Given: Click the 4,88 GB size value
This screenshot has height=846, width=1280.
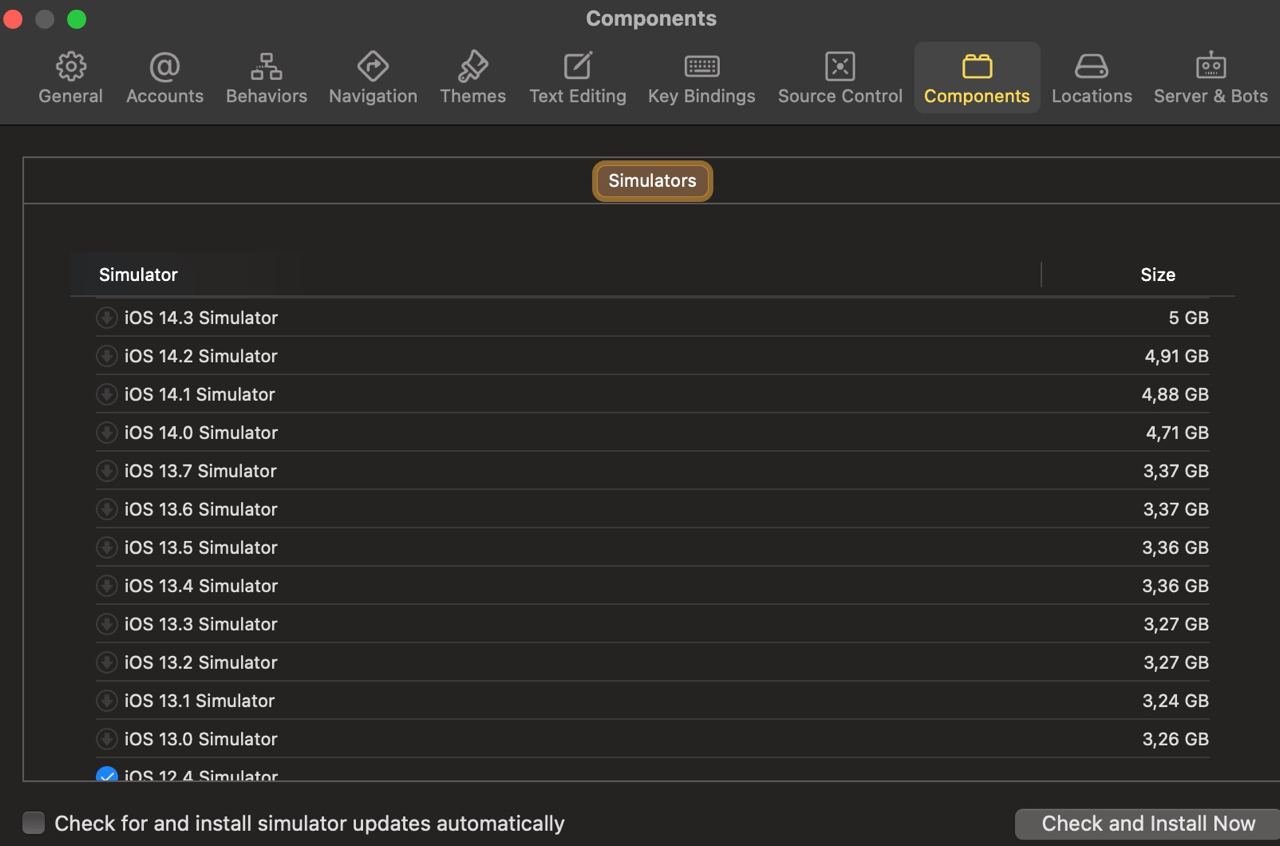Looking at the screenshot, I should click(x=1175, y=394).
